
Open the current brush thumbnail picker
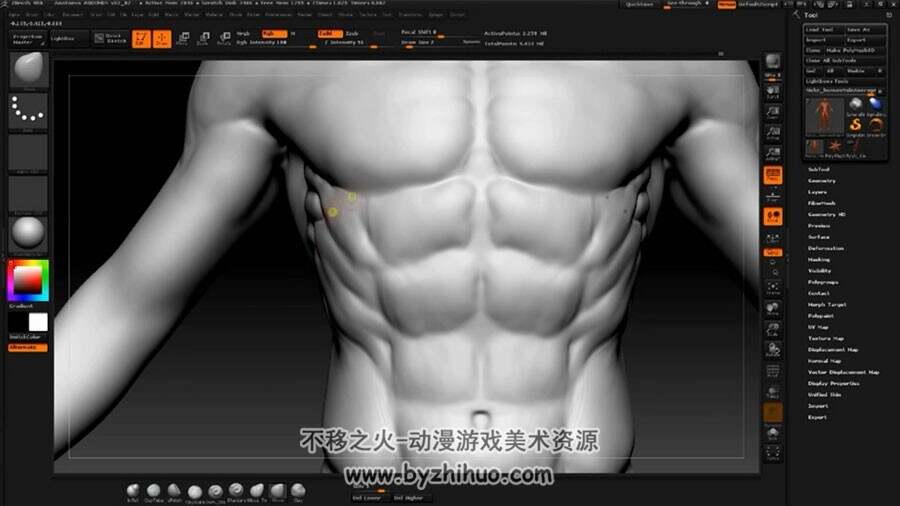pos(28,70)
